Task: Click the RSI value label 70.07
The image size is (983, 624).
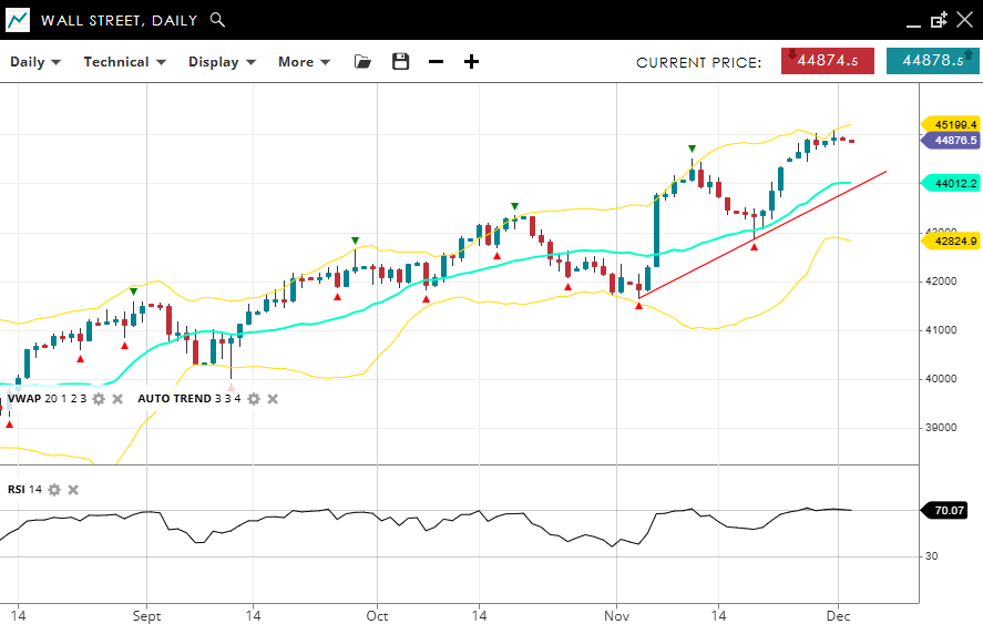Action: pos(949,510)
